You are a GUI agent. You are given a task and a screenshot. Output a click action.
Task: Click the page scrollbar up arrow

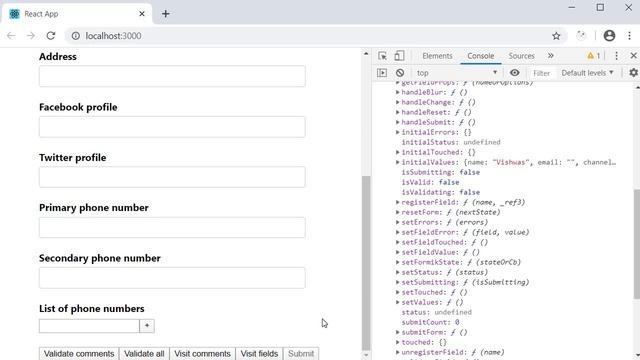366,53
